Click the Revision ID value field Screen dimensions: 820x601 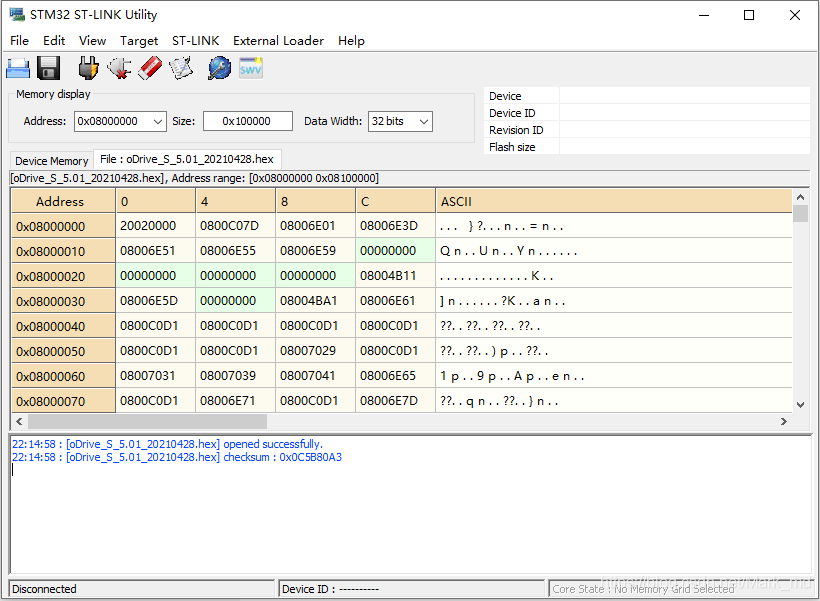(684, 130)
